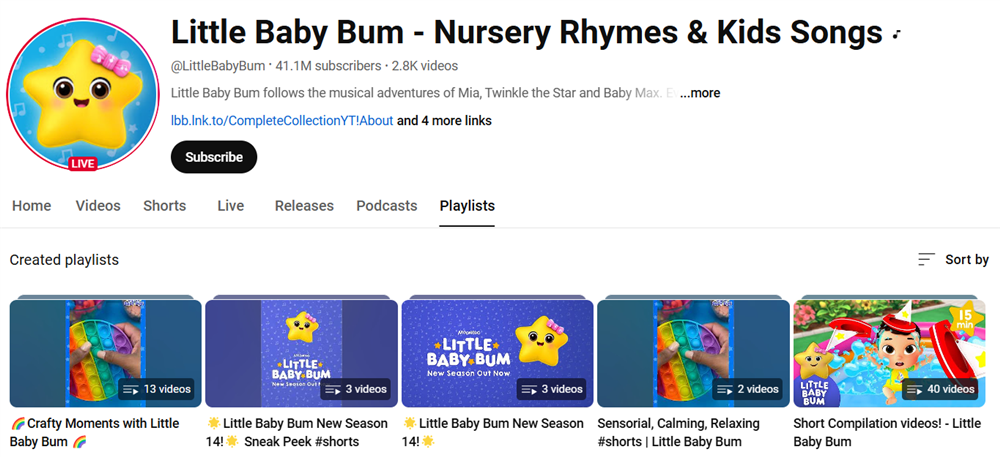The width and height of the screenshot is (1000, 457).
Task: Click the channel name heading
Action: pyautogui.click(x=527, y=33)
